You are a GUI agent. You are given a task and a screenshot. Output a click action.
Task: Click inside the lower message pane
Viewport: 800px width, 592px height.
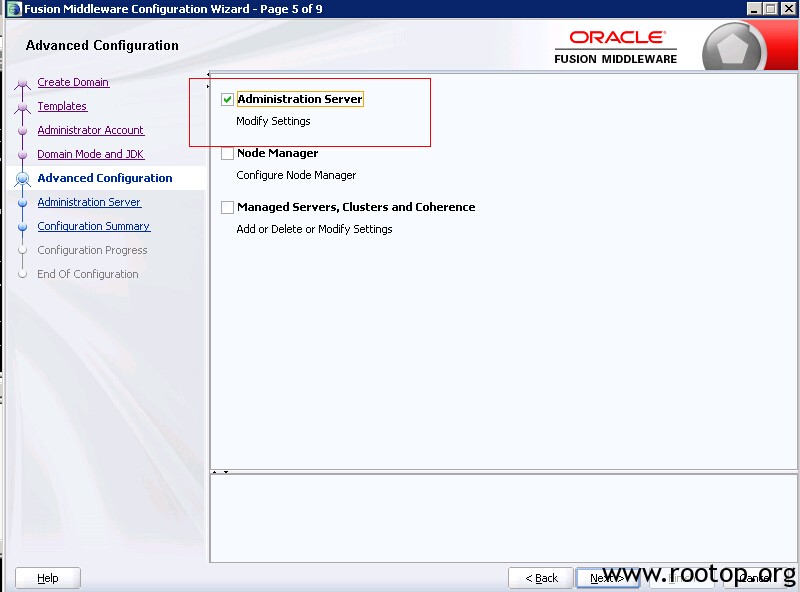pyautogui.click(x=503, y=518)
